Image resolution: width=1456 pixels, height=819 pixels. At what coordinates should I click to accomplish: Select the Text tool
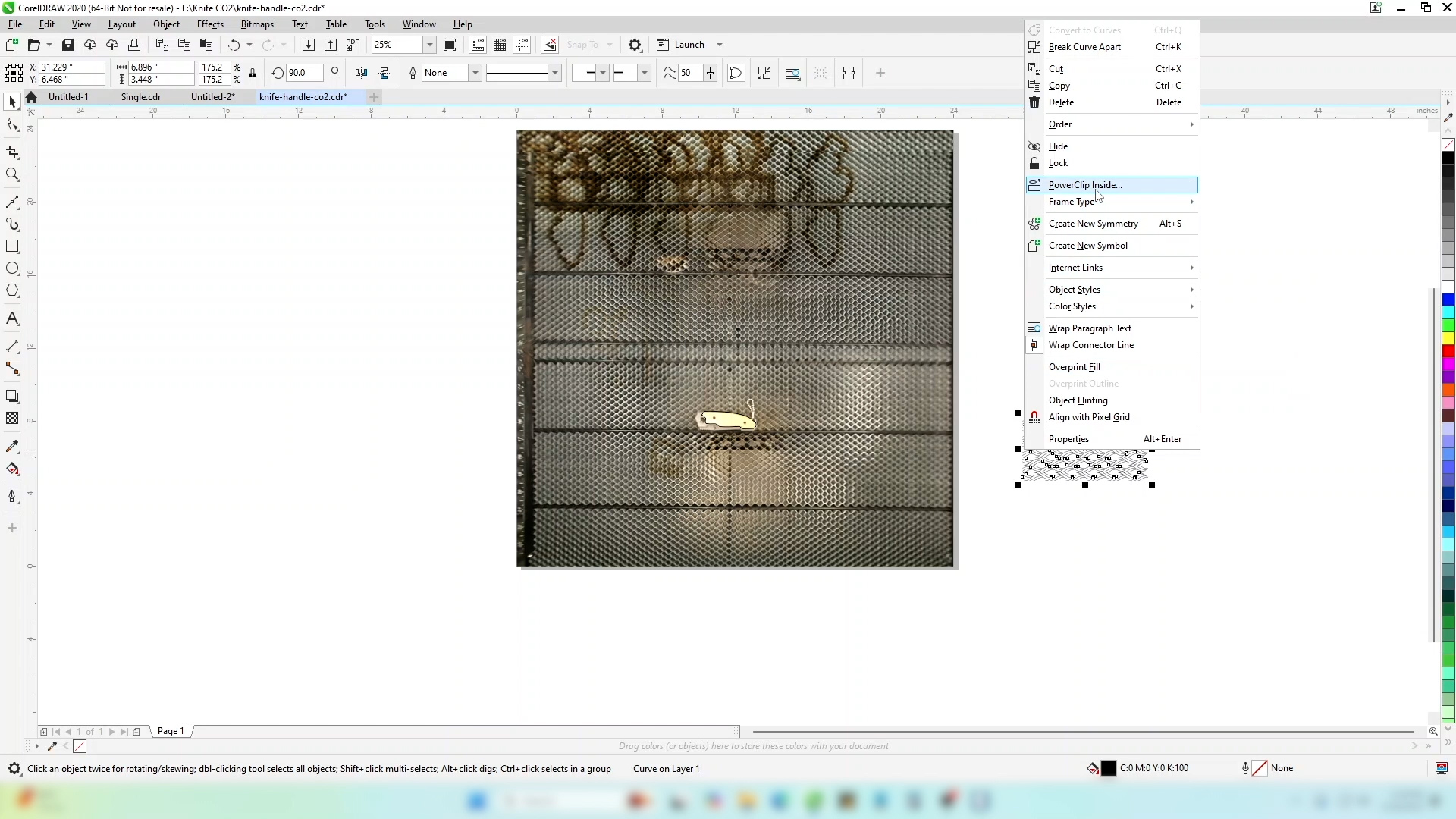coord(12,318)
